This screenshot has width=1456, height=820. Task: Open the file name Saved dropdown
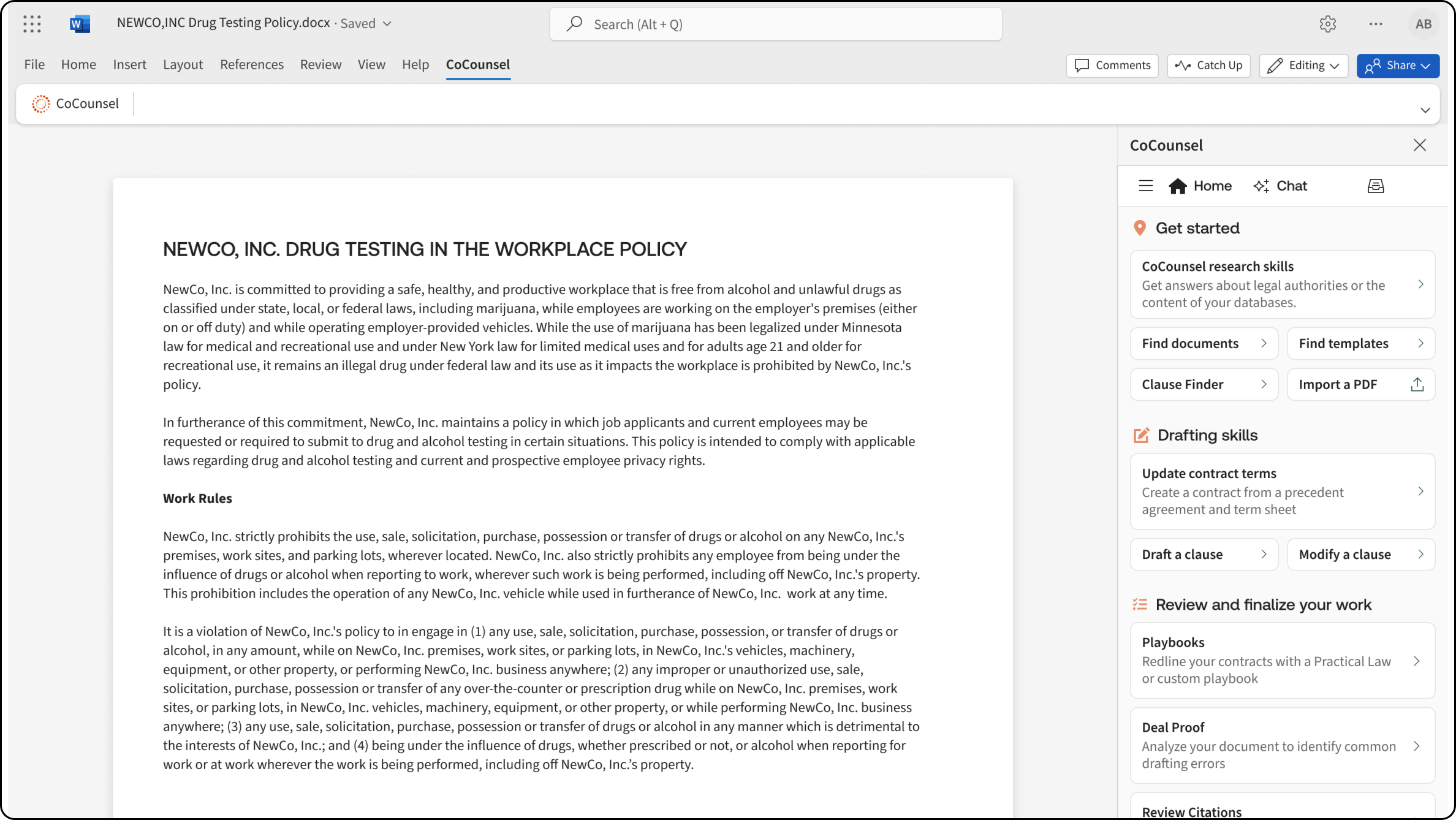tap(387, 23)
